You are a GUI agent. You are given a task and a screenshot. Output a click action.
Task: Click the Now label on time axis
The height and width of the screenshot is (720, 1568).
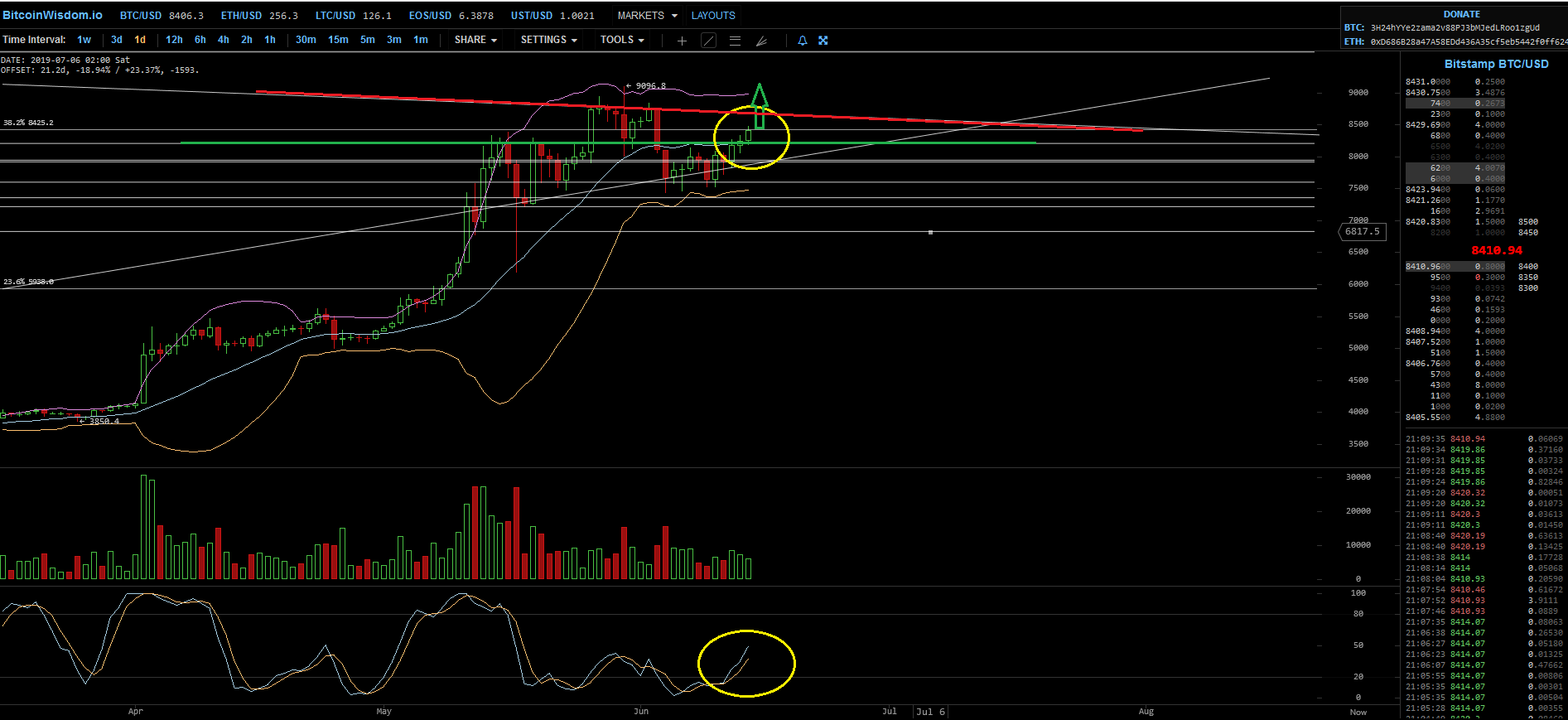click(1358, 713)
